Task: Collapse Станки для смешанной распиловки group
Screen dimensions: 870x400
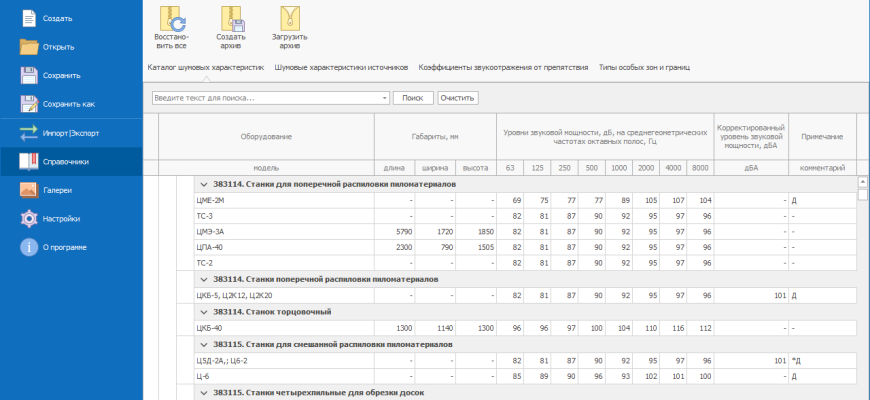Action: point(204,344)
